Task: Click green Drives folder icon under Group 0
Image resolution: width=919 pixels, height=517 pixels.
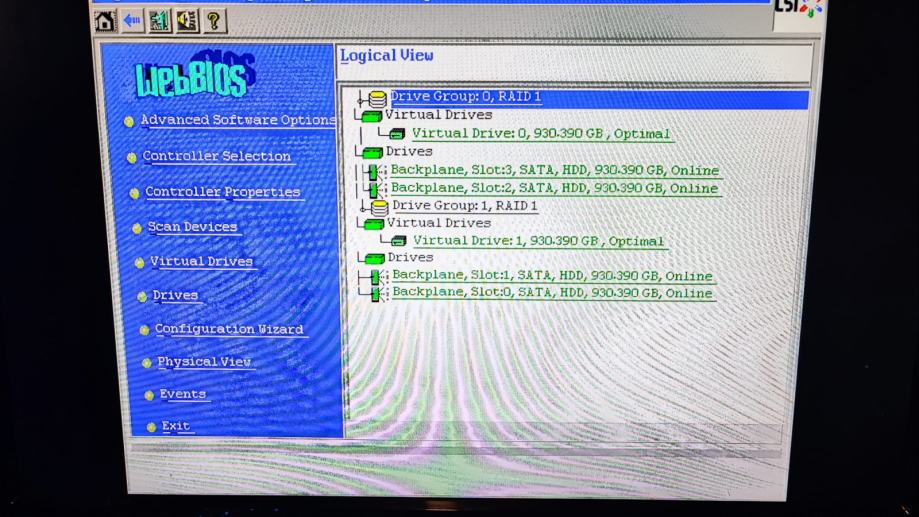Action: 373,153
